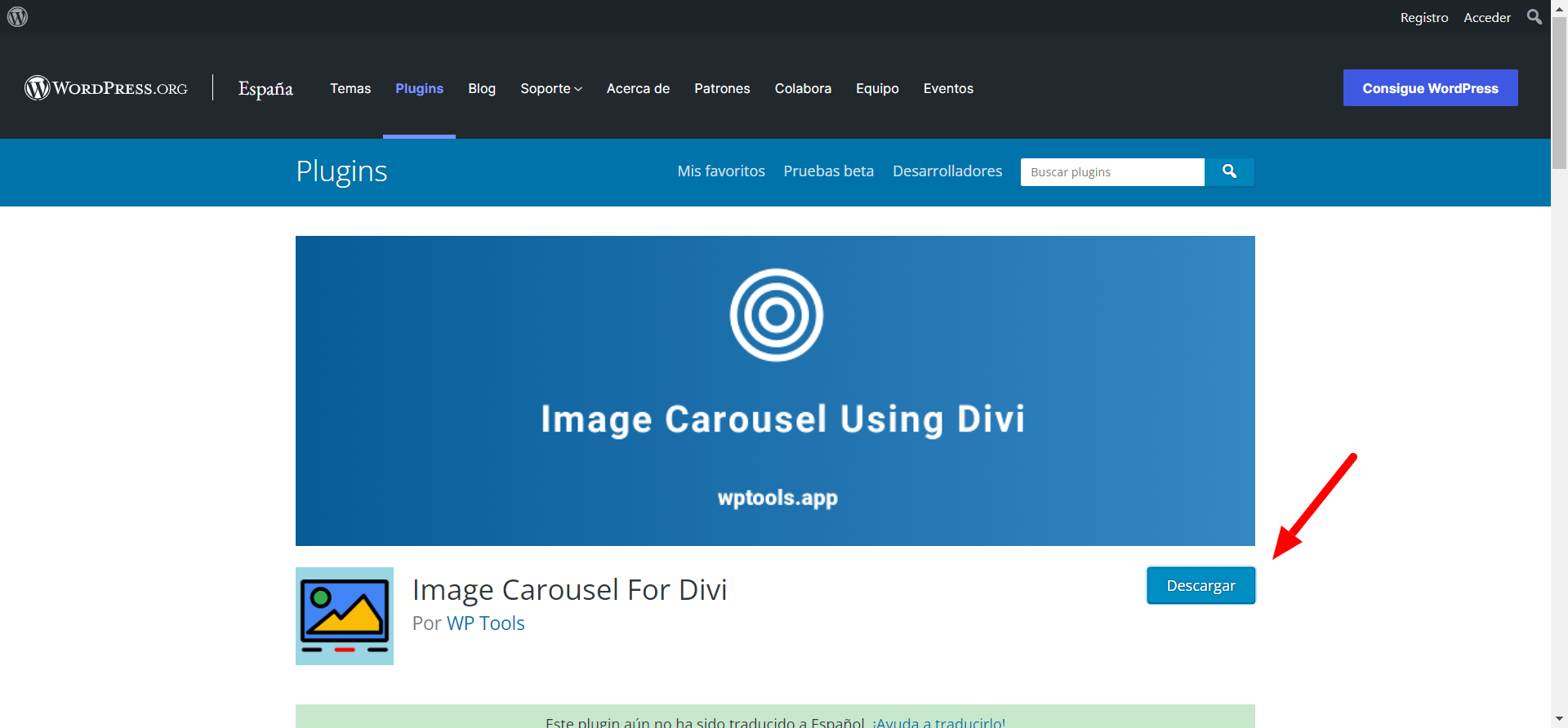Focus the Buscar plugins search field

pyautogui.click(x=1112, y=172)
